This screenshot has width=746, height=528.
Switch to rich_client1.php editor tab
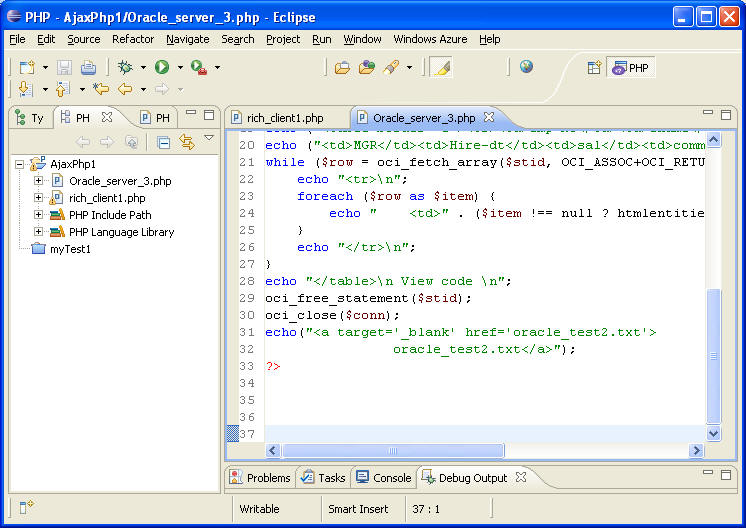[285, 118]
